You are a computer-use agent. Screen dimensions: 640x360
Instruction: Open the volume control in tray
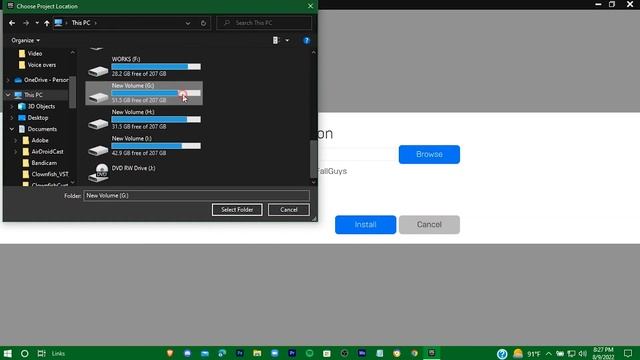(582, 353)
